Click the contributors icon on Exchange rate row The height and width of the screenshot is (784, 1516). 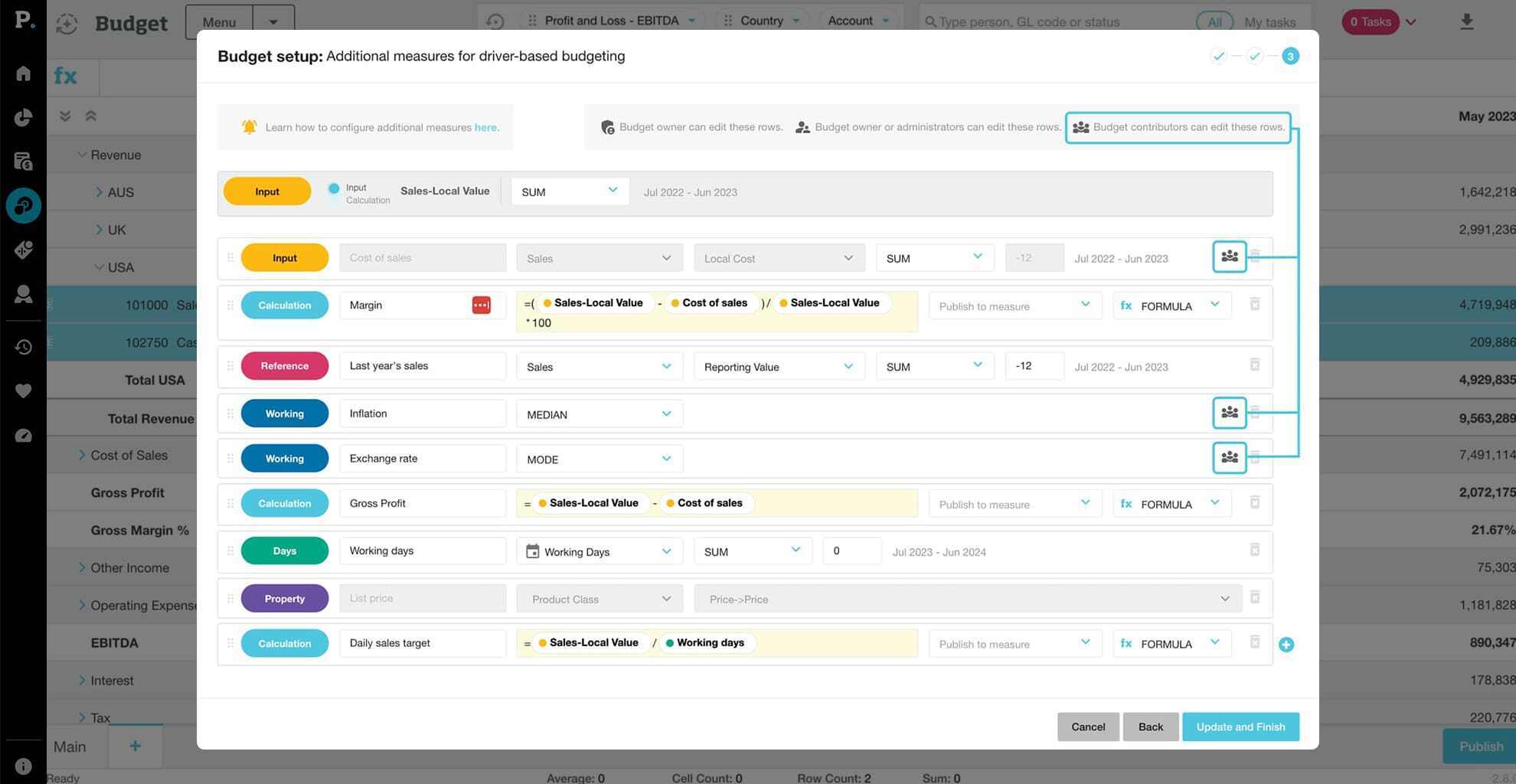[1229, 458]
